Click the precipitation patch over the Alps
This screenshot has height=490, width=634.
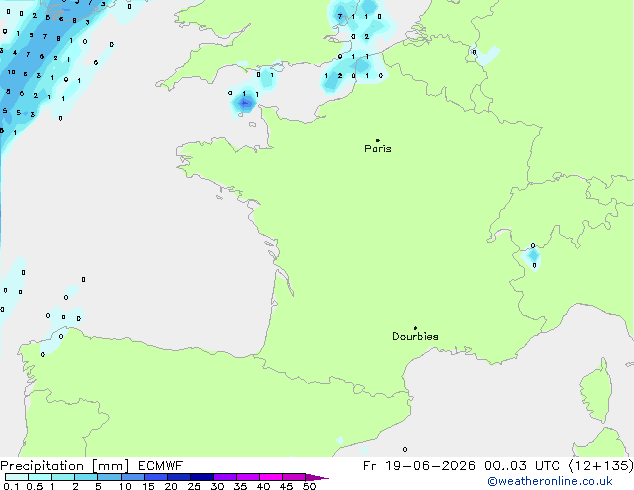[533, 256]
